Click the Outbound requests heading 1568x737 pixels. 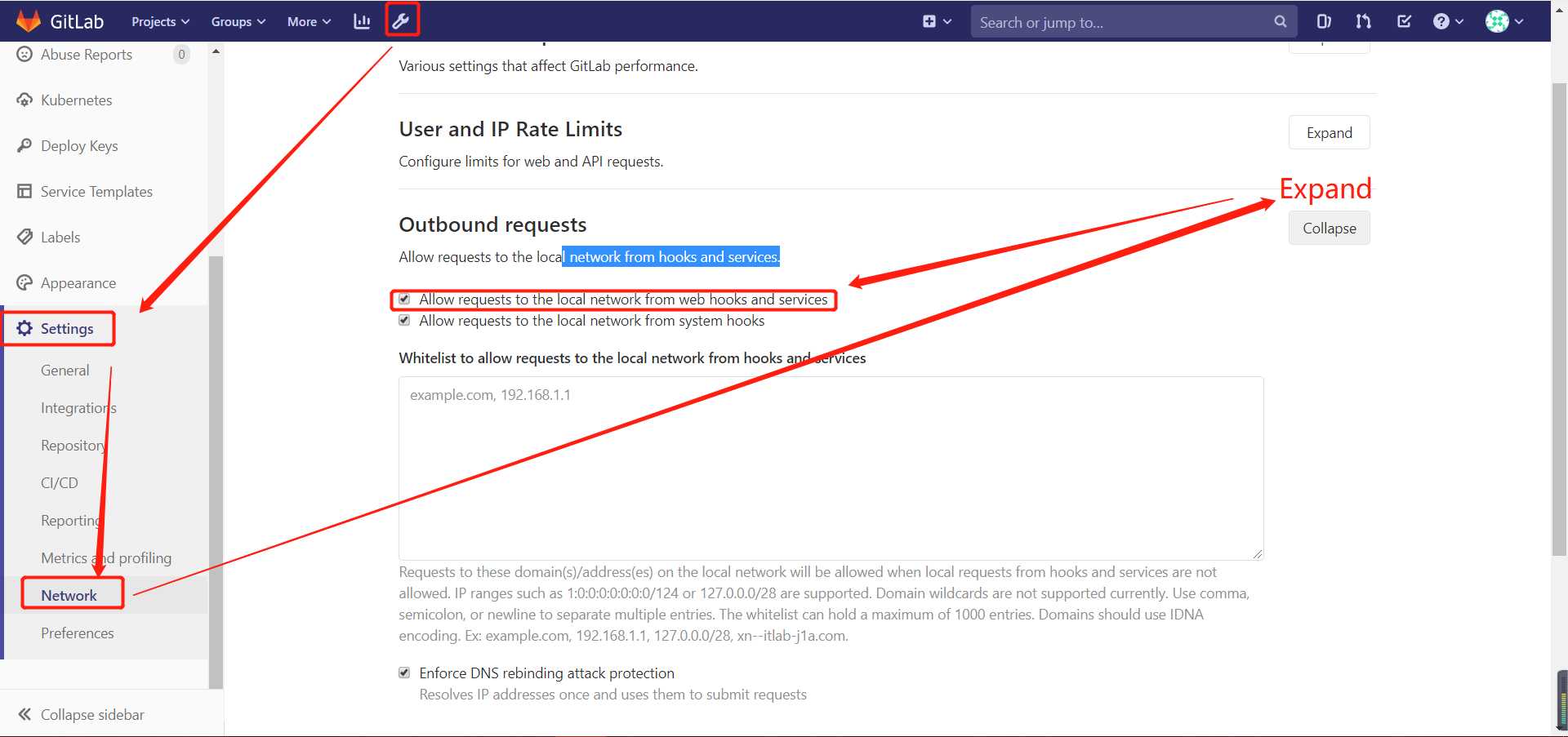[492, 224]
